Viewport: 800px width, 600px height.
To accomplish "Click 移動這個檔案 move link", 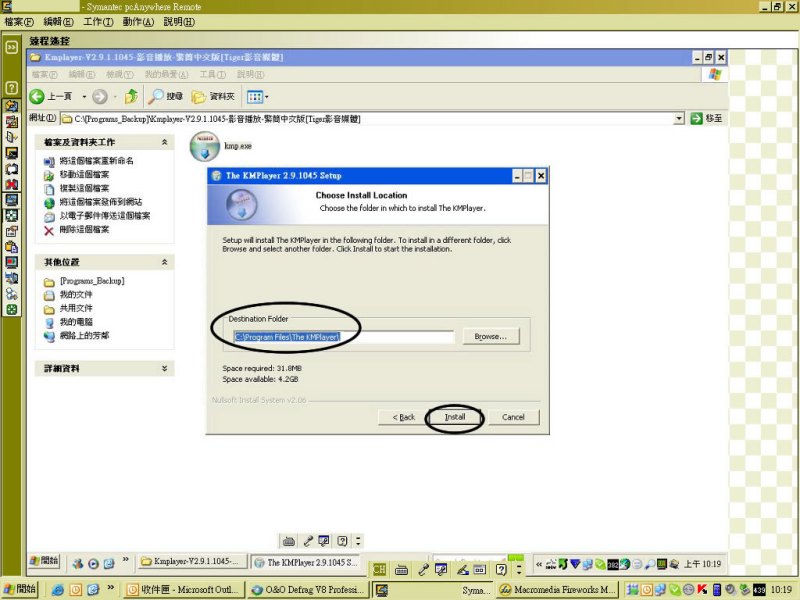I will coord(84,174).
